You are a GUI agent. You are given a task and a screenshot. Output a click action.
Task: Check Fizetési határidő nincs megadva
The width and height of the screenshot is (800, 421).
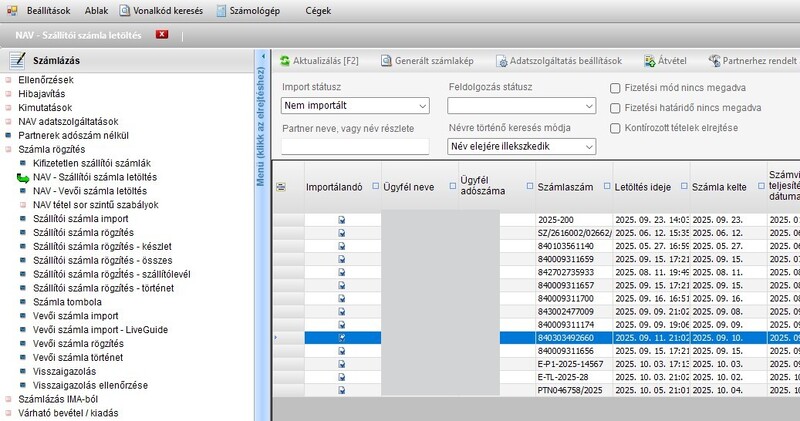pyautogui.click(x=616, y=107)
